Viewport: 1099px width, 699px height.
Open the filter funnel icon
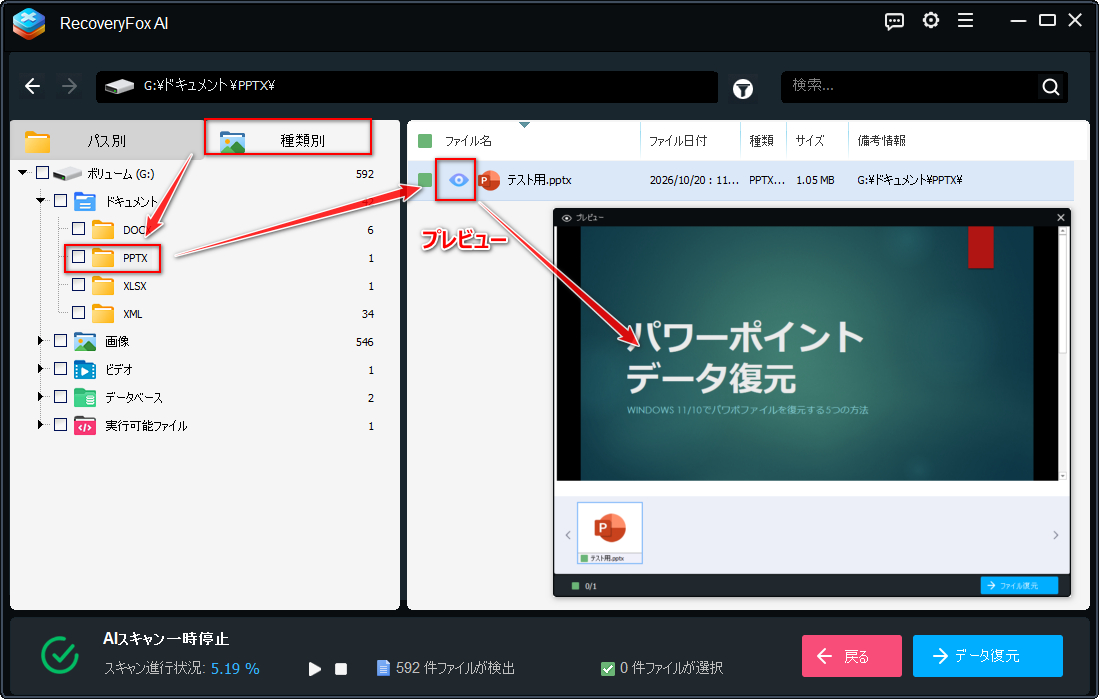point(742,89)
